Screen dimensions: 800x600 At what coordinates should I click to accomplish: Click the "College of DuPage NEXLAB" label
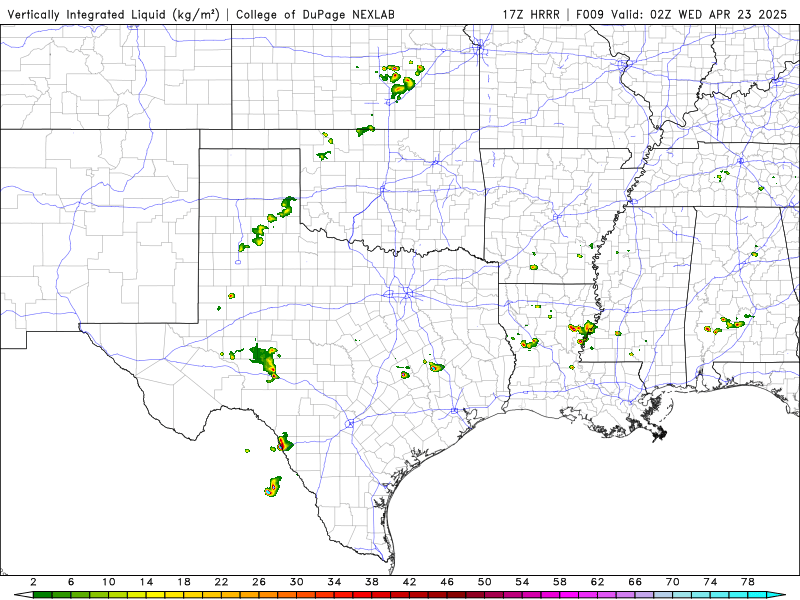pos(315,14)
